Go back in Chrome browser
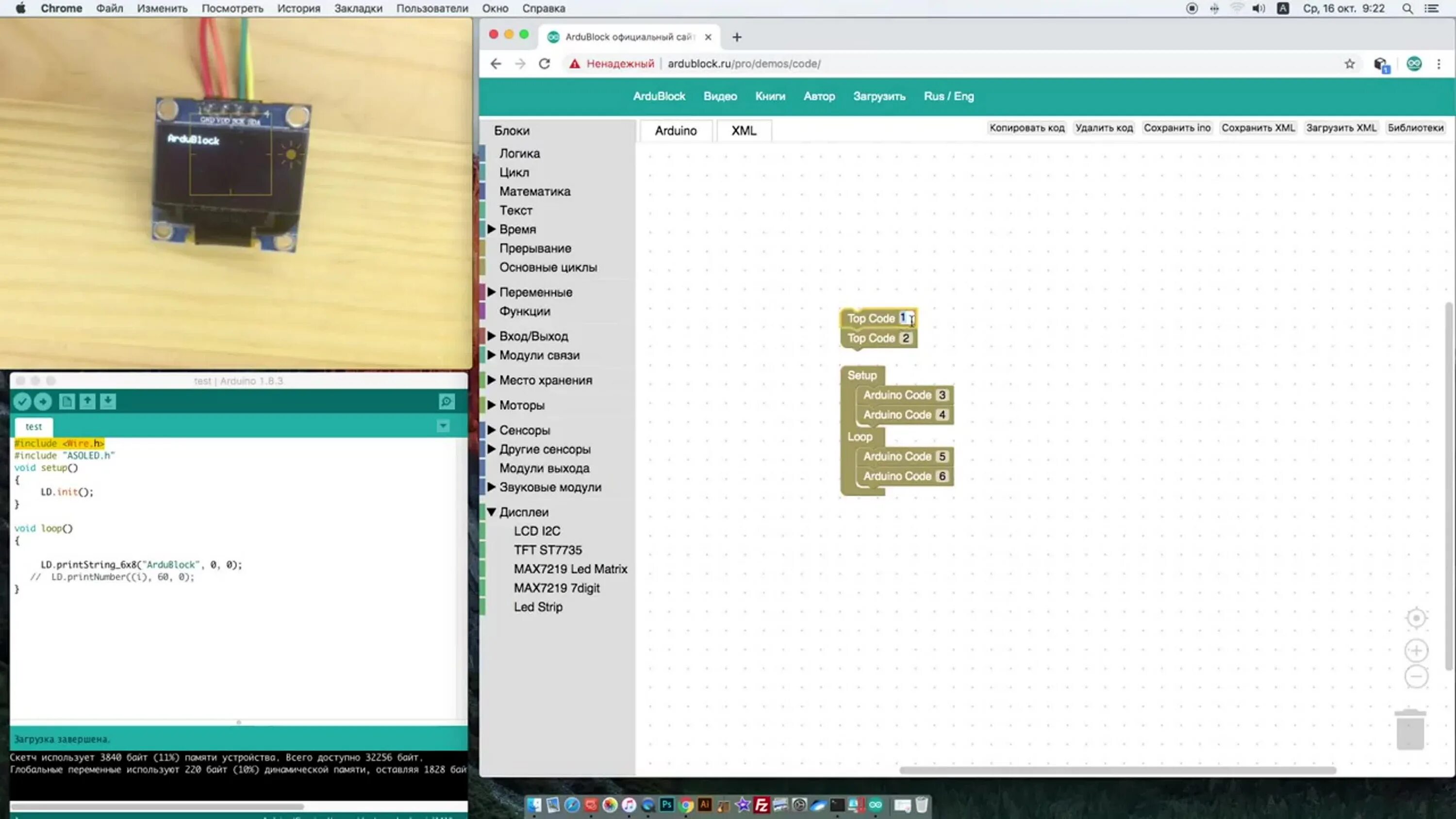Viewport: 1456px width, 819px height. pos(496,64)
